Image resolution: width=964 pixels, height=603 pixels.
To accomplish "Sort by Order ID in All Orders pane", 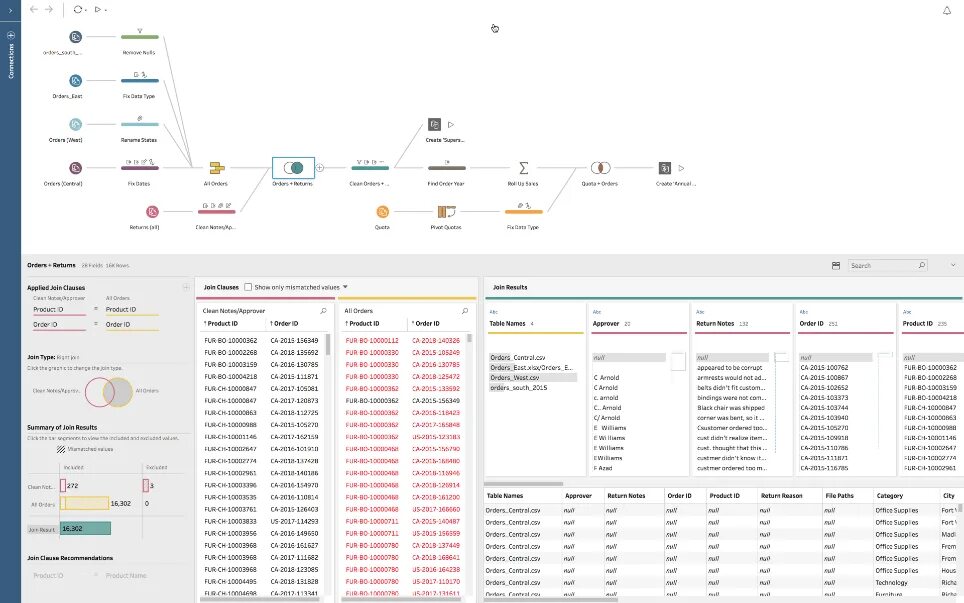I will point(427,323).
